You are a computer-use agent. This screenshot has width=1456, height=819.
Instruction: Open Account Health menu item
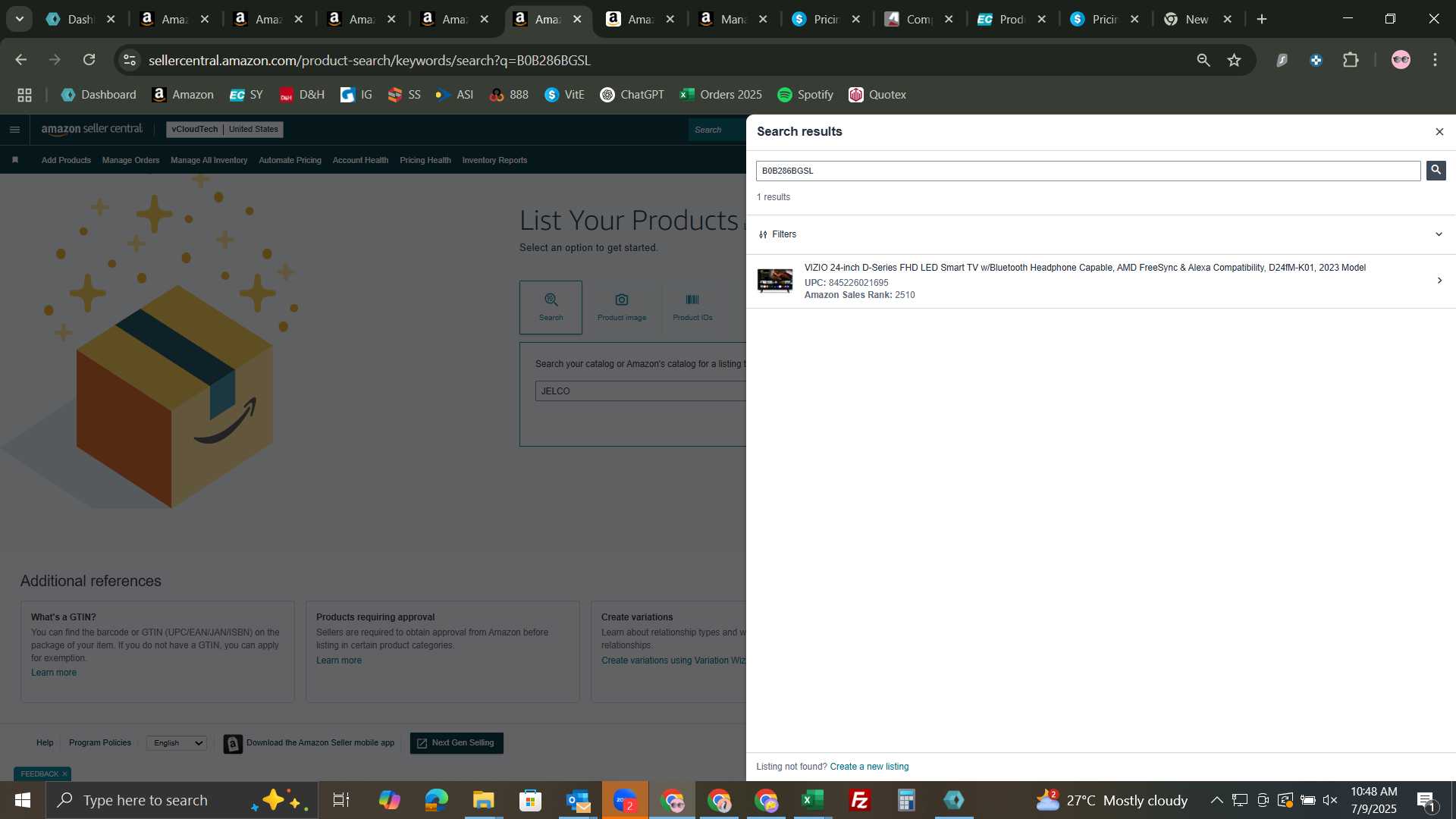click(x=360, y=160)
